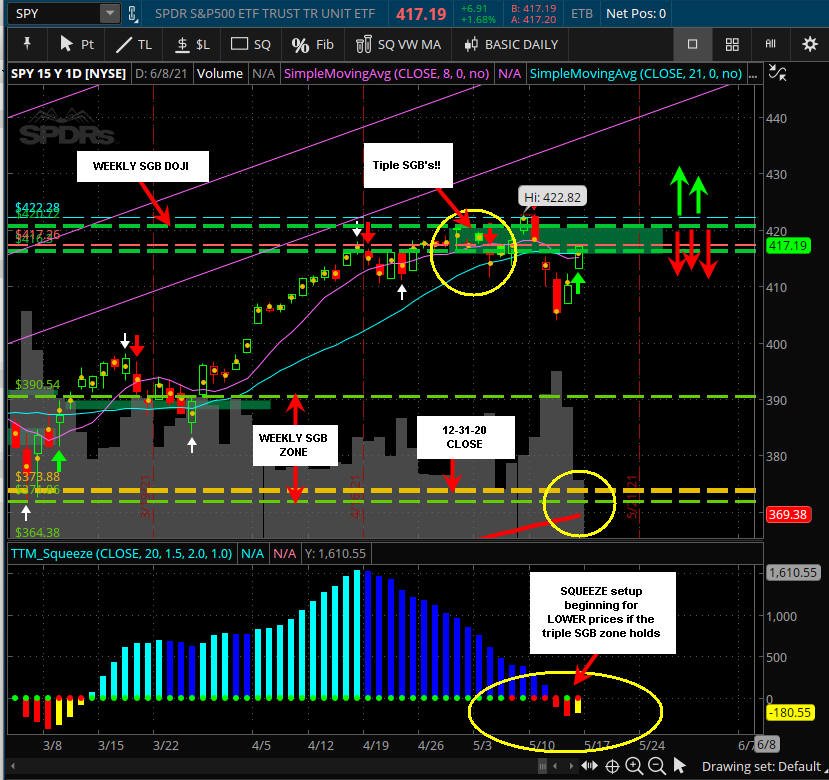Image resolution: width=829 pixels, height=780 pixels.
Task: Expand the studies ellipsis in chart header
Action: pos(753,74)
